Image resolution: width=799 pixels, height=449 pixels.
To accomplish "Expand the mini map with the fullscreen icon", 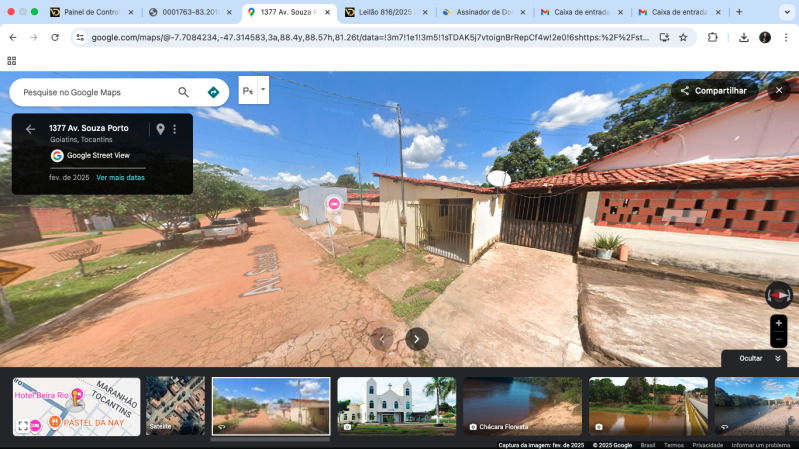I will pos(23,426).
